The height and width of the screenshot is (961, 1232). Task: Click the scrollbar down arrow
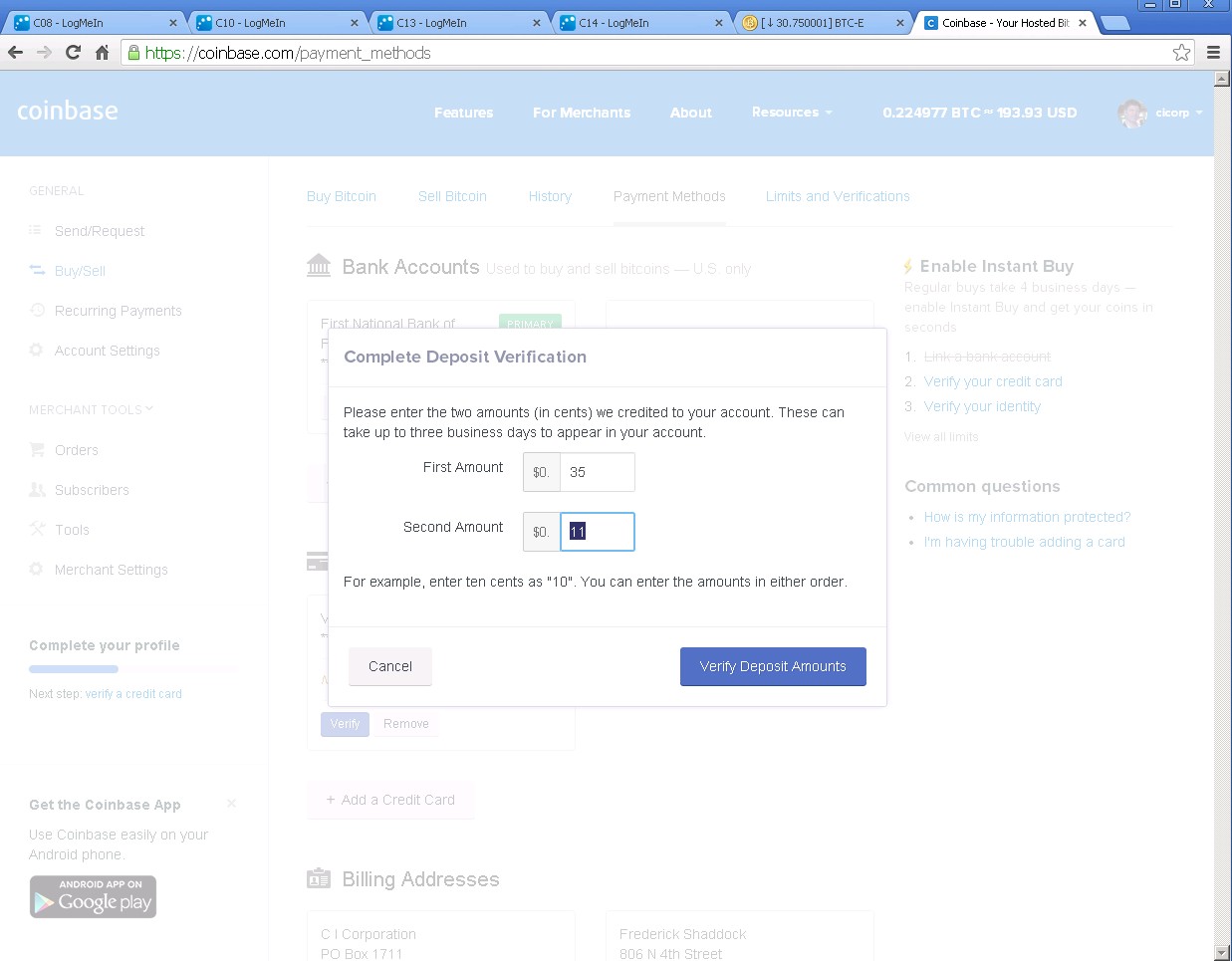1222,953
